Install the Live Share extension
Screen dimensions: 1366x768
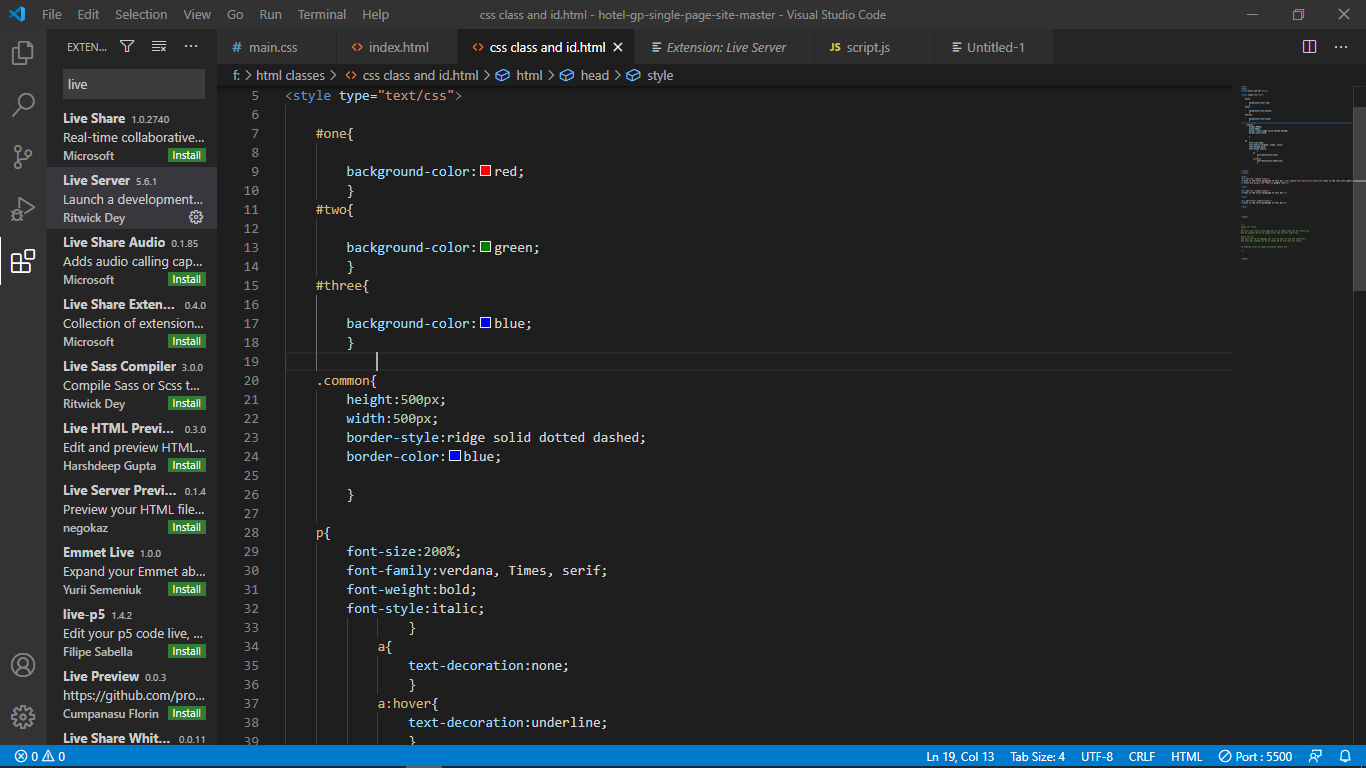(x=186, y=155)
